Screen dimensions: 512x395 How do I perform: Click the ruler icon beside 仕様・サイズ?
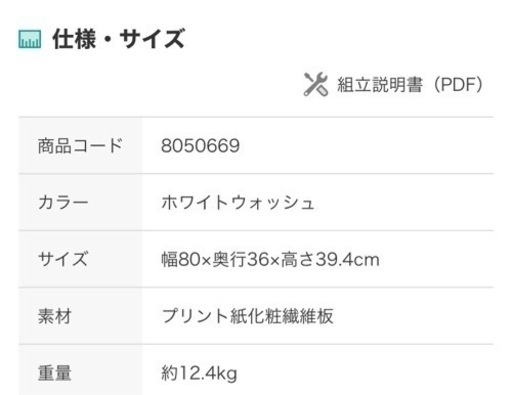click(x=30, y=39)
